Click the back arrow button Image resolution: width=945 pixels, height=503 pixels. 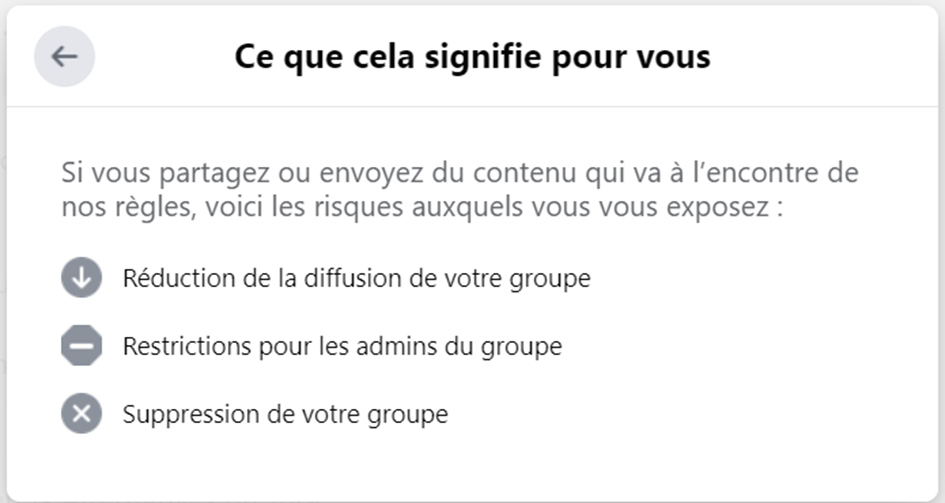[64, 57]
